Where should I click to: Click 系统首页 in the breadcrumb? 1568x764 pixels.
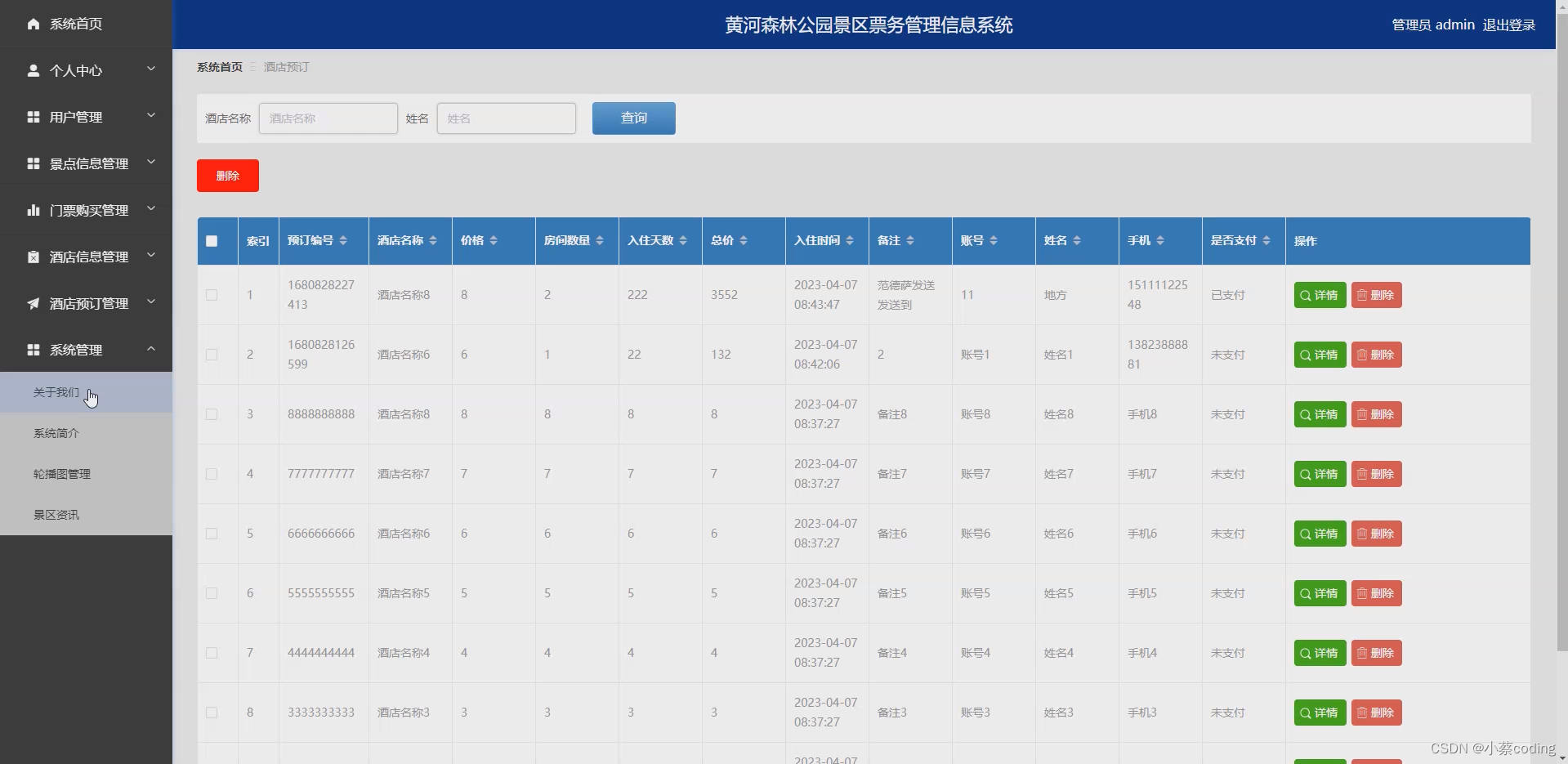coord(220,67)
